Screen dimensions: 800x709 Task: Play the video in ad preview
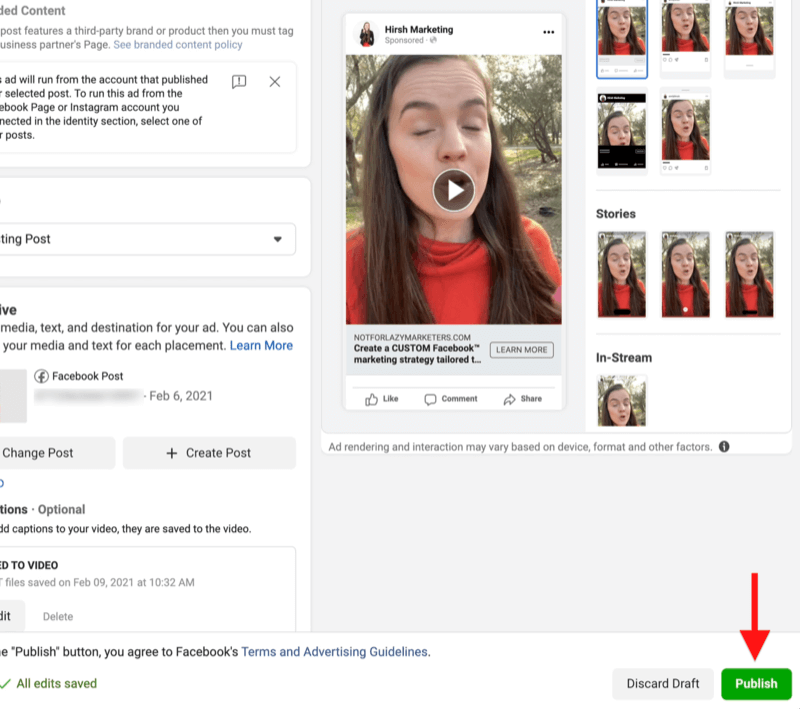click(454, 189)
